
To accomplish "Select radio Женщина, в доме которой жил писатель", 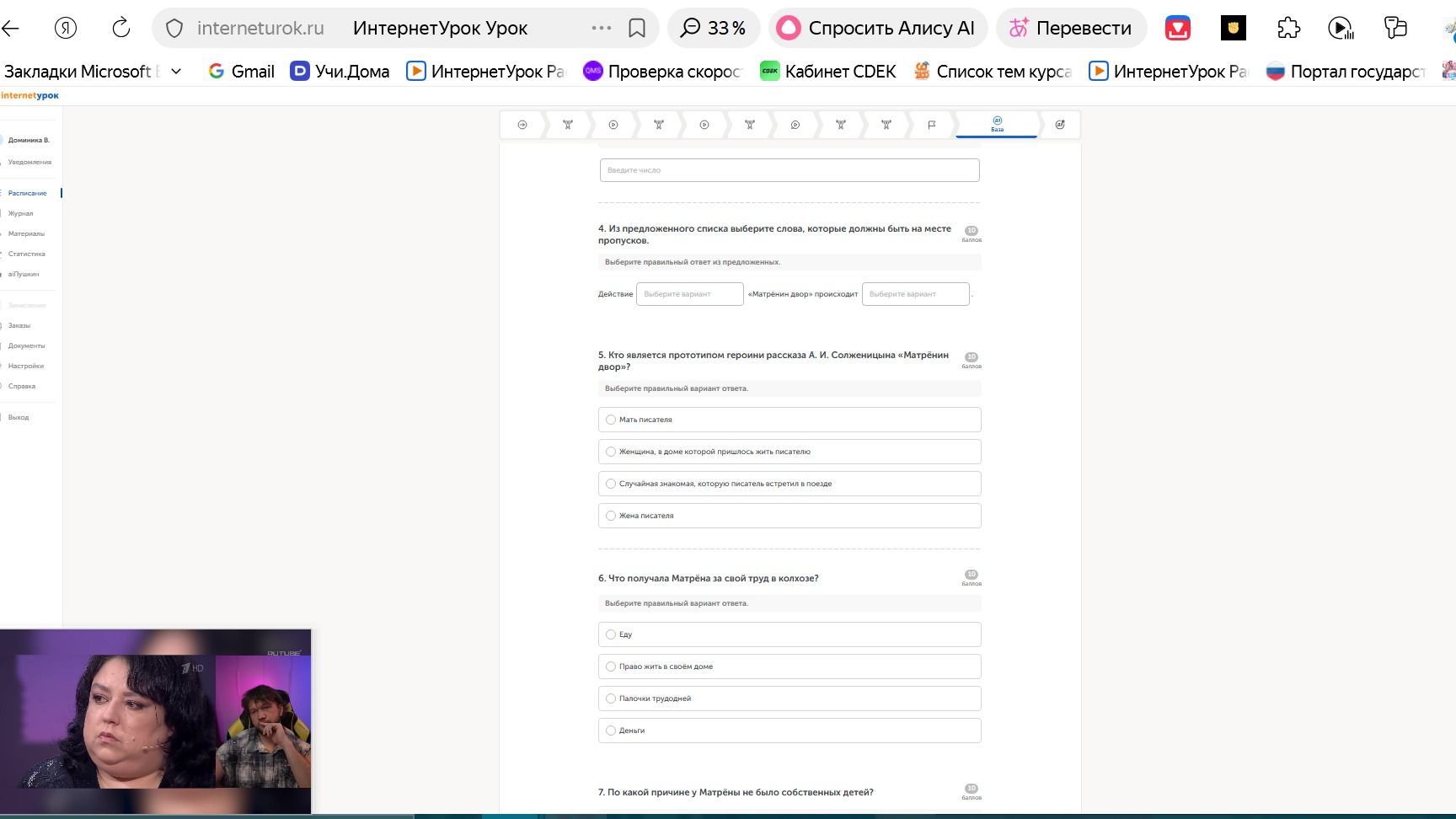I will click(x=611, y=452).
